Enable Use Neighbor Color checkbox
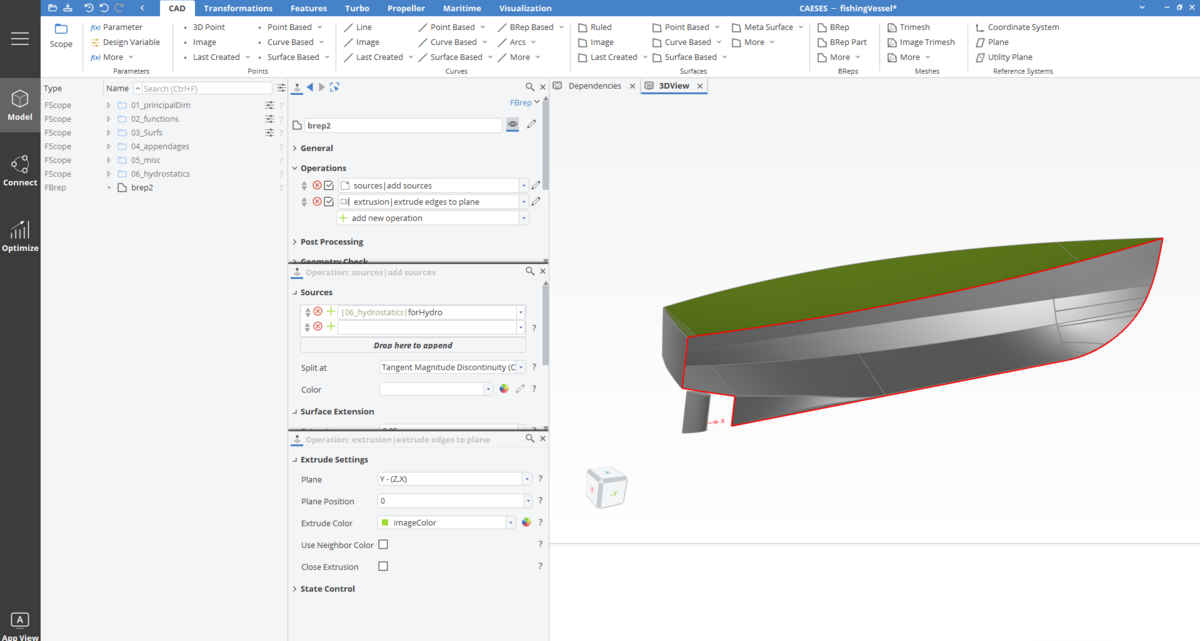1200x641 pixels. pyautogui.click(x=383, y=544)
